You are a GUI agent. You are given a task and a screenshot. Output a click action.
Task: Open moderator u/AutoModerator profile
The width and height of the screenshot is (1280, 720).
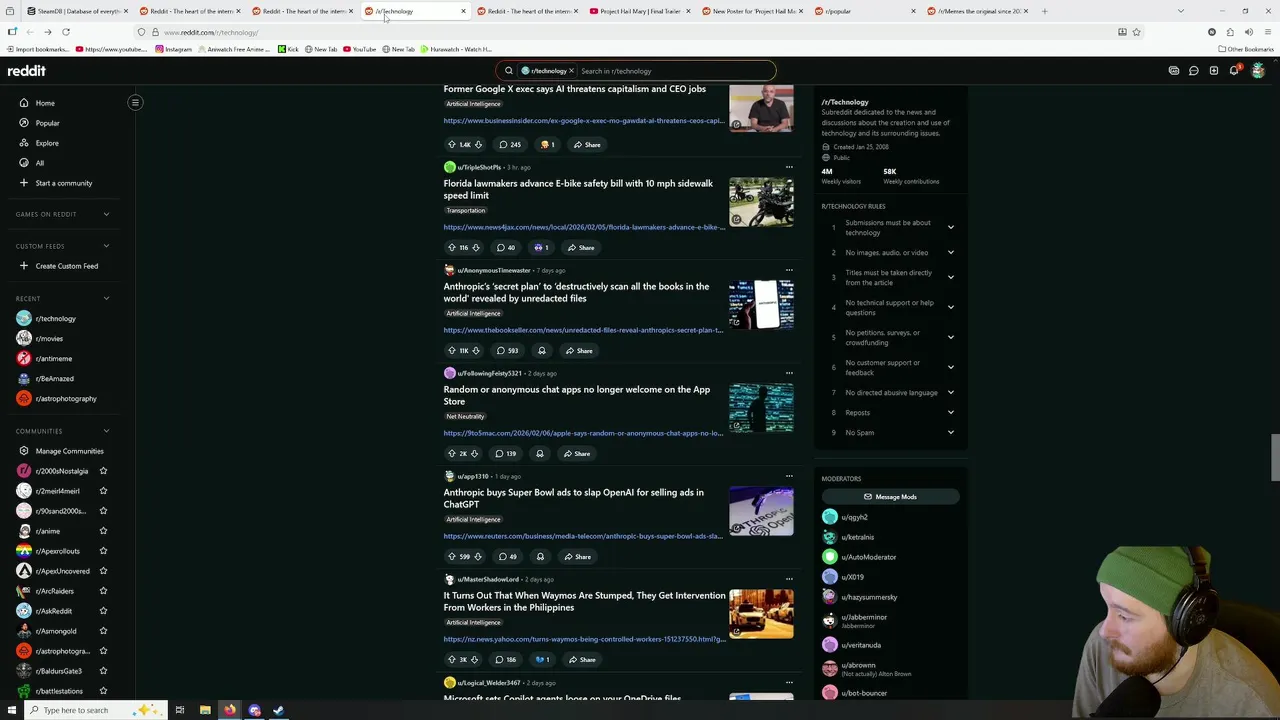868,557
